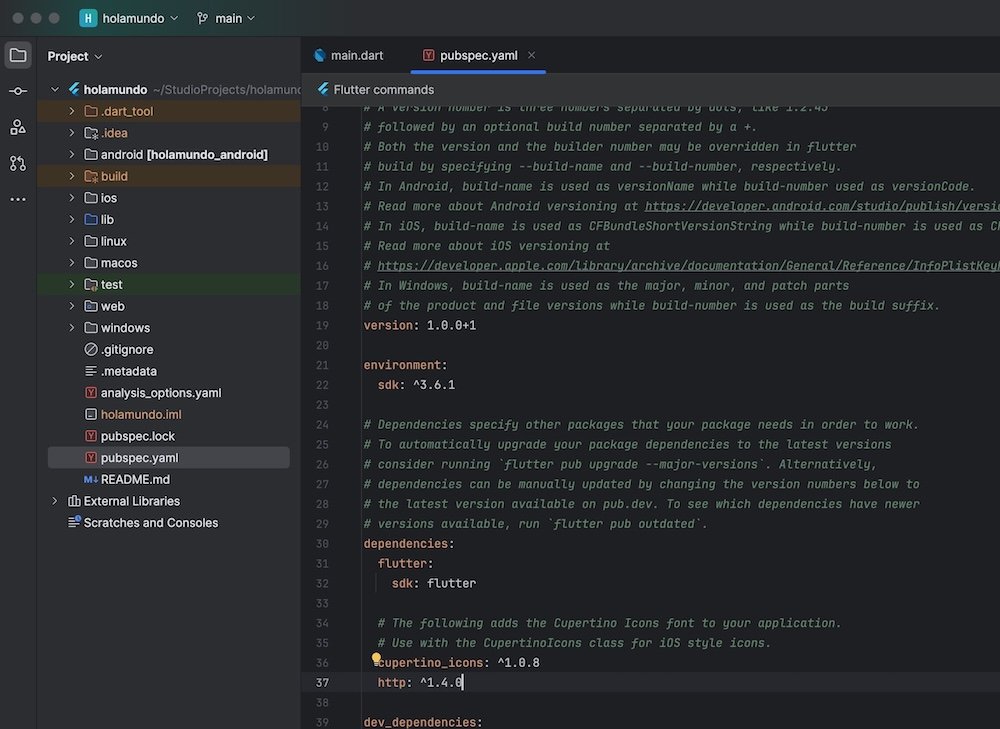Image resolution: width=1000 pixels, height=729 pixels.
Task: Open the Resource Manager shapes icon
Action: 18,127
